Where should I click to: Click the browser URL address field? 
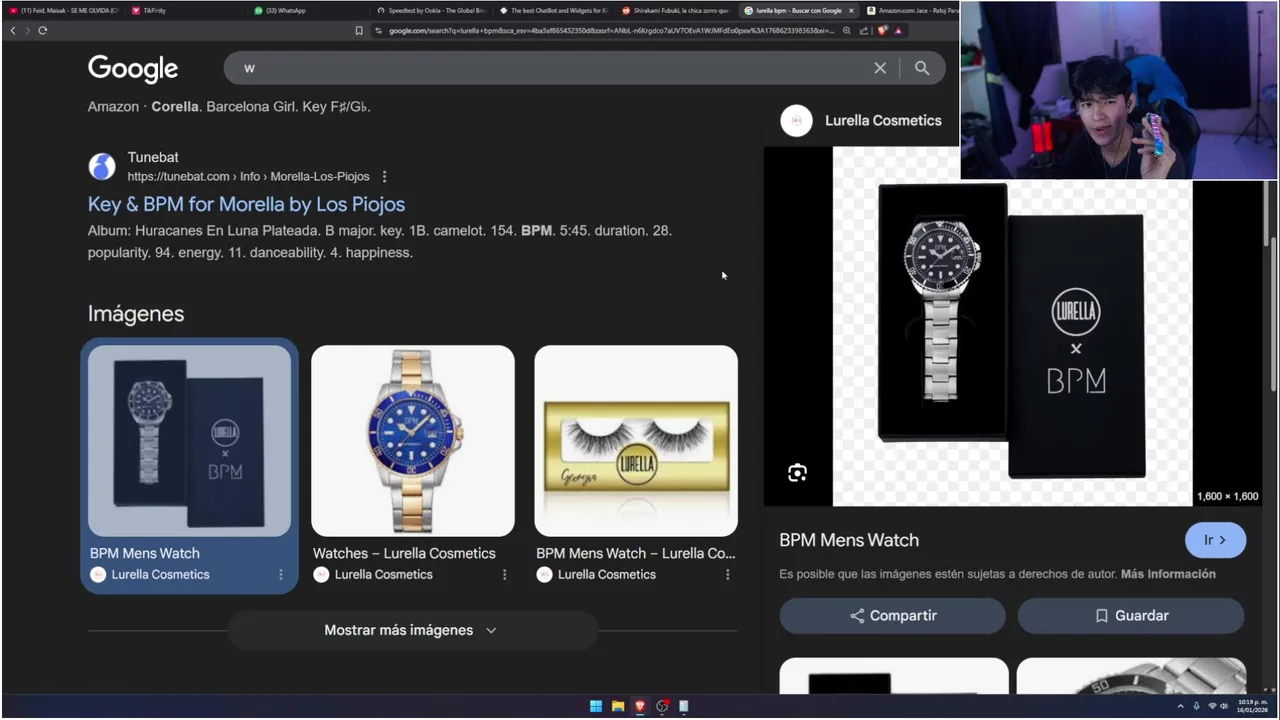coord(610,30)
